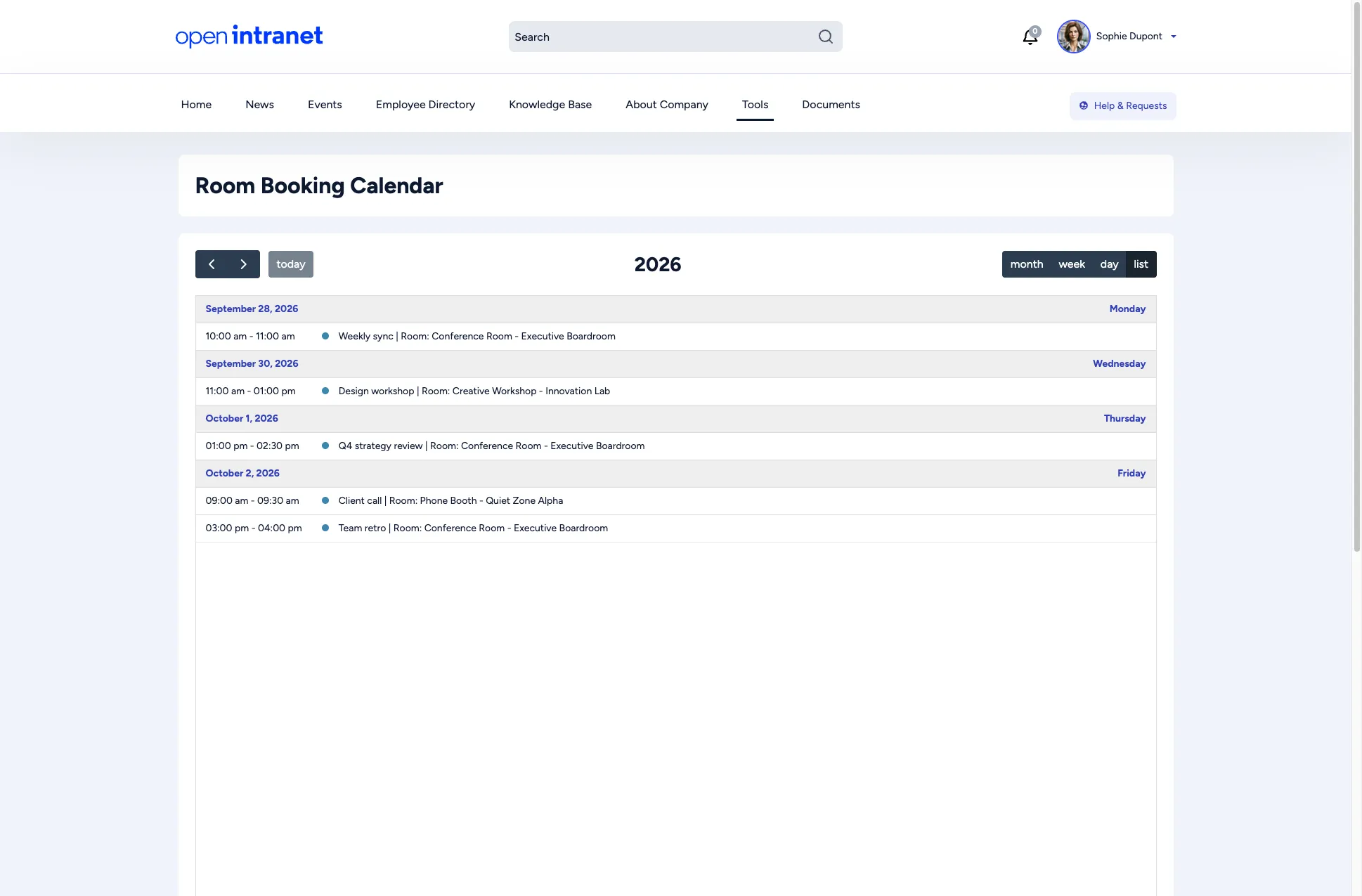Switch calendar to week view
The height and width of the screenshot is (896, 1362).
1072,264
